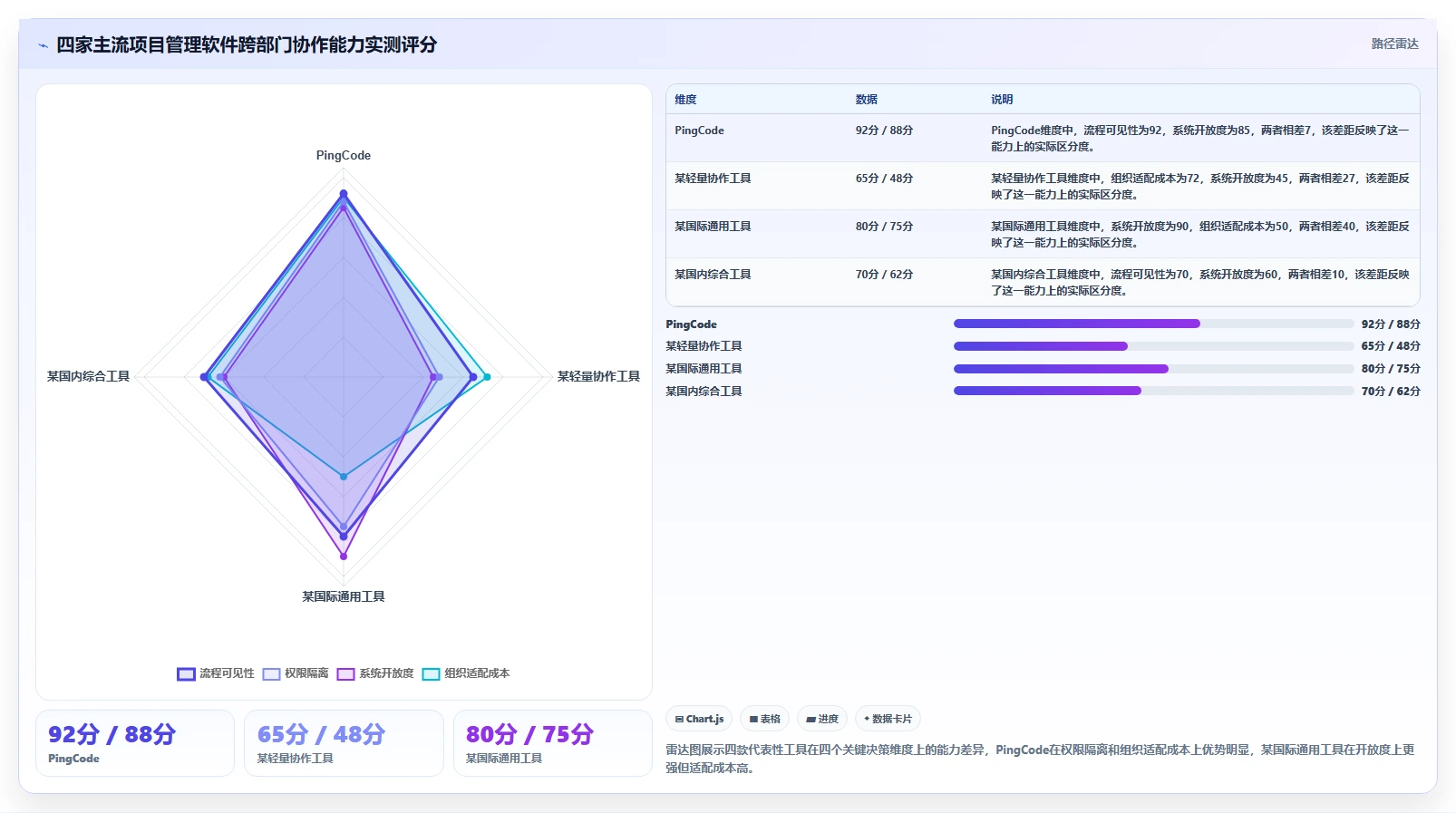Click the outermost purple point on the 某国际通用工具 axis
This screenshot has height=813, width=1456.
(344, 556)
